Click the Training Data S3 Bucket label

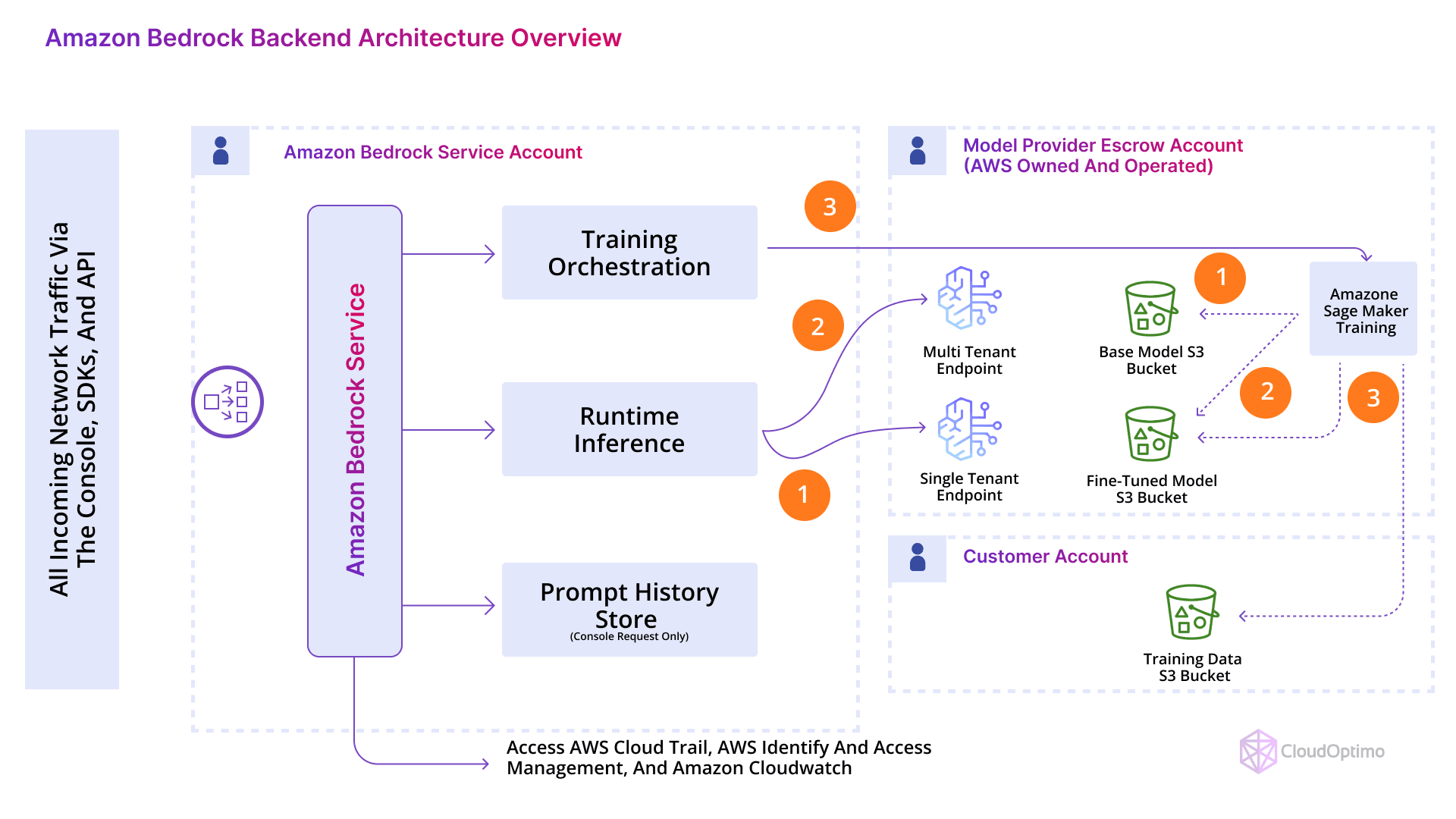click(1193, 667)
